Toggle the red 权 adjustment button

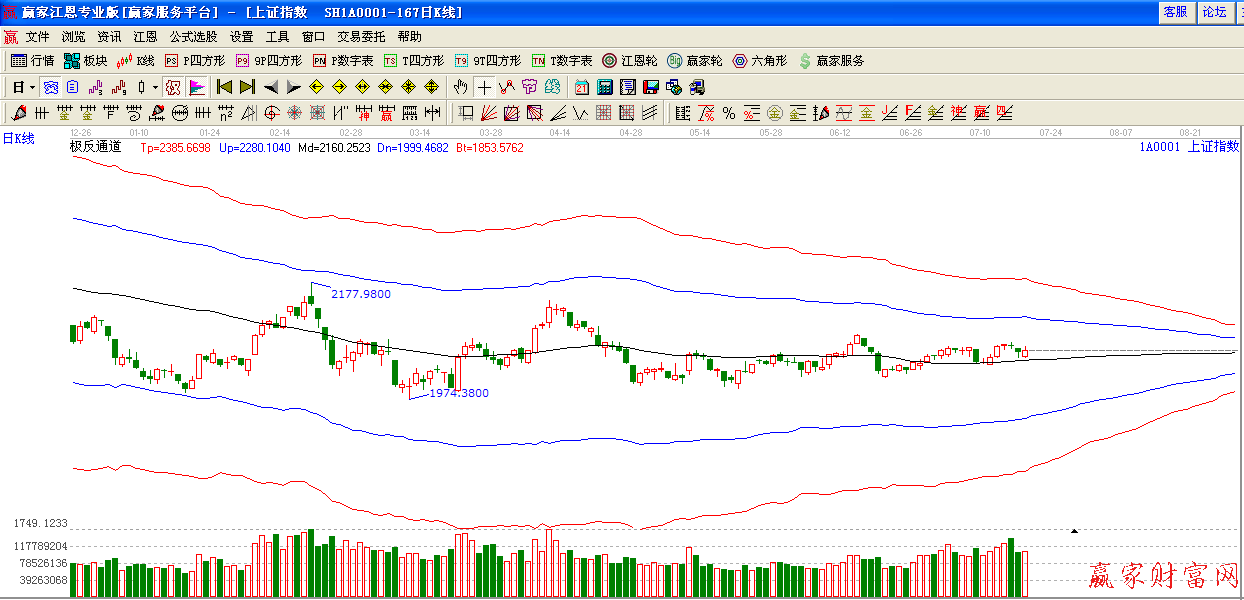173,87
